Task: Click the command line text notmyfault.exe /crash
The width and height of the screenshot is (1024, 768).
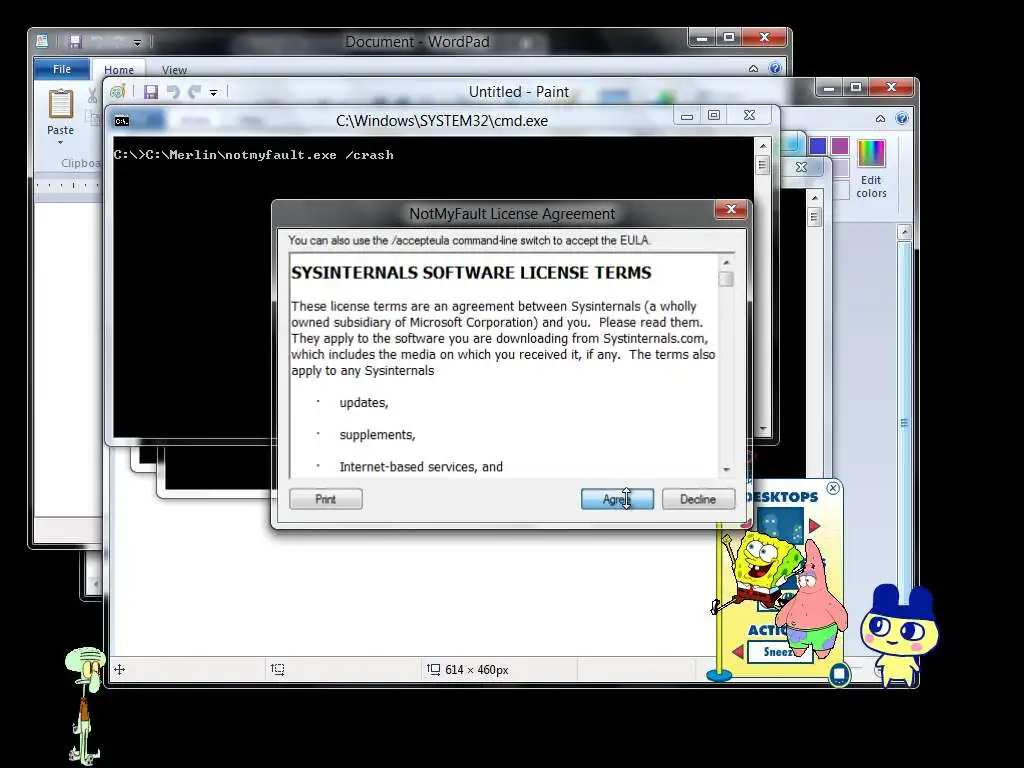Action: (x=309, y=155)
